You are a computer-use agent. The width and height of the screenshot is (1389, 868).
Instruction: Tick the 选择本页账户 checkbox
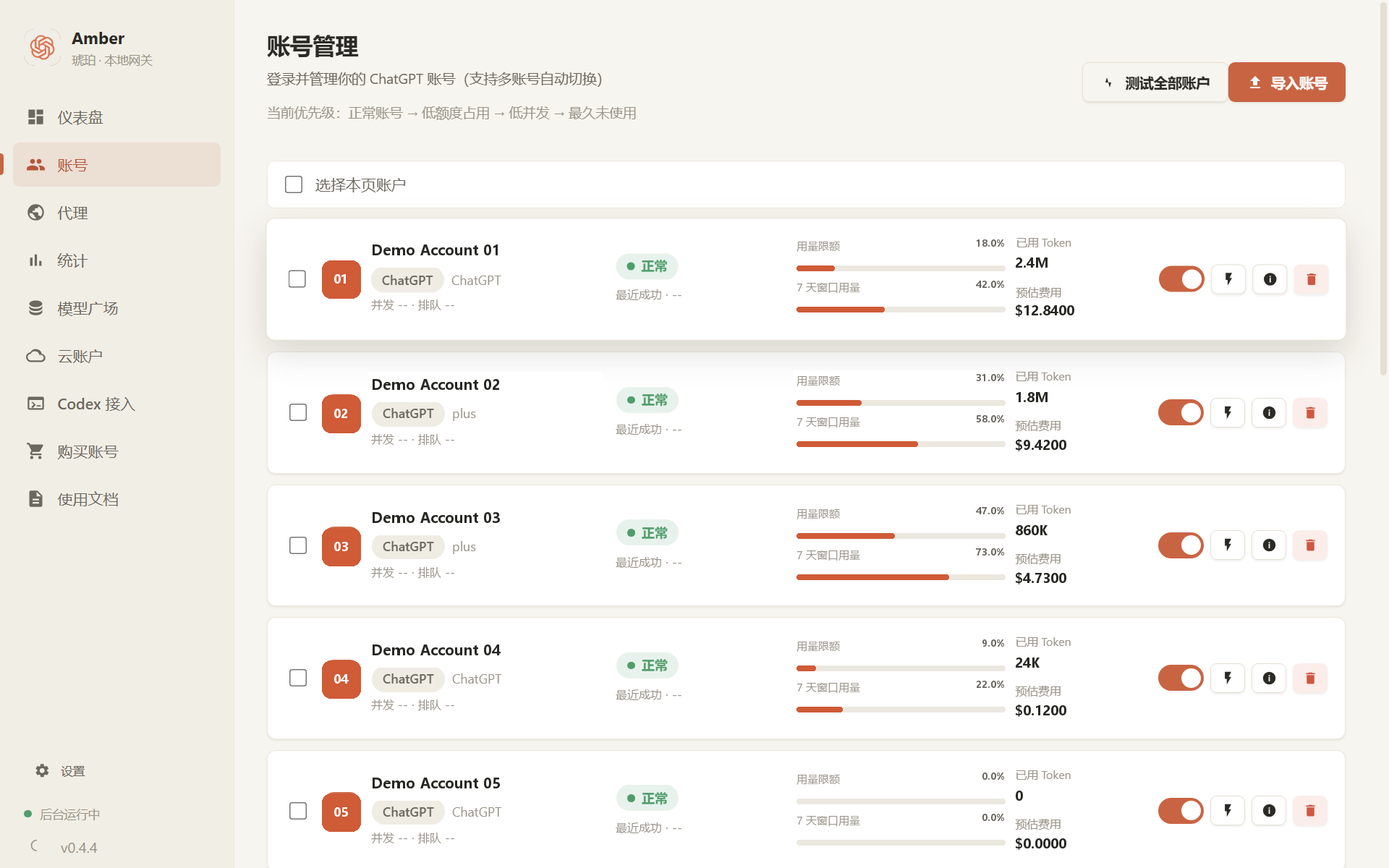coord(294,184)
